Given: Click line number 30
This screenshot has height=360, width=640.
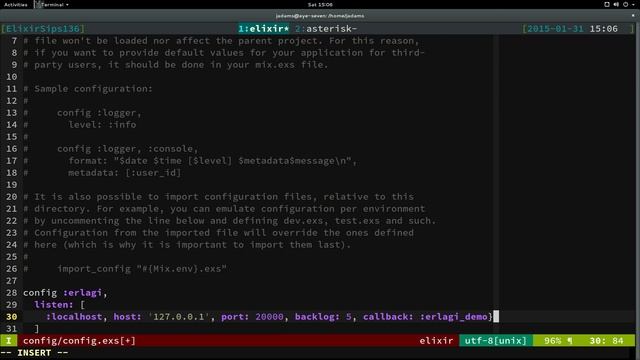Looking at the screenshot, I should pos(11,317).
